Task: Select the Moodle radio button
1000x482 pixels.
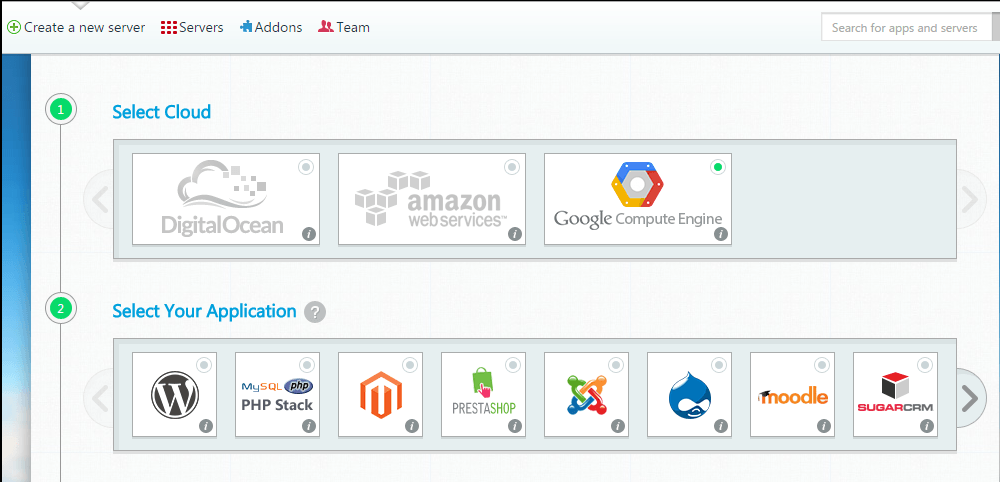Action: click(821, 365)
